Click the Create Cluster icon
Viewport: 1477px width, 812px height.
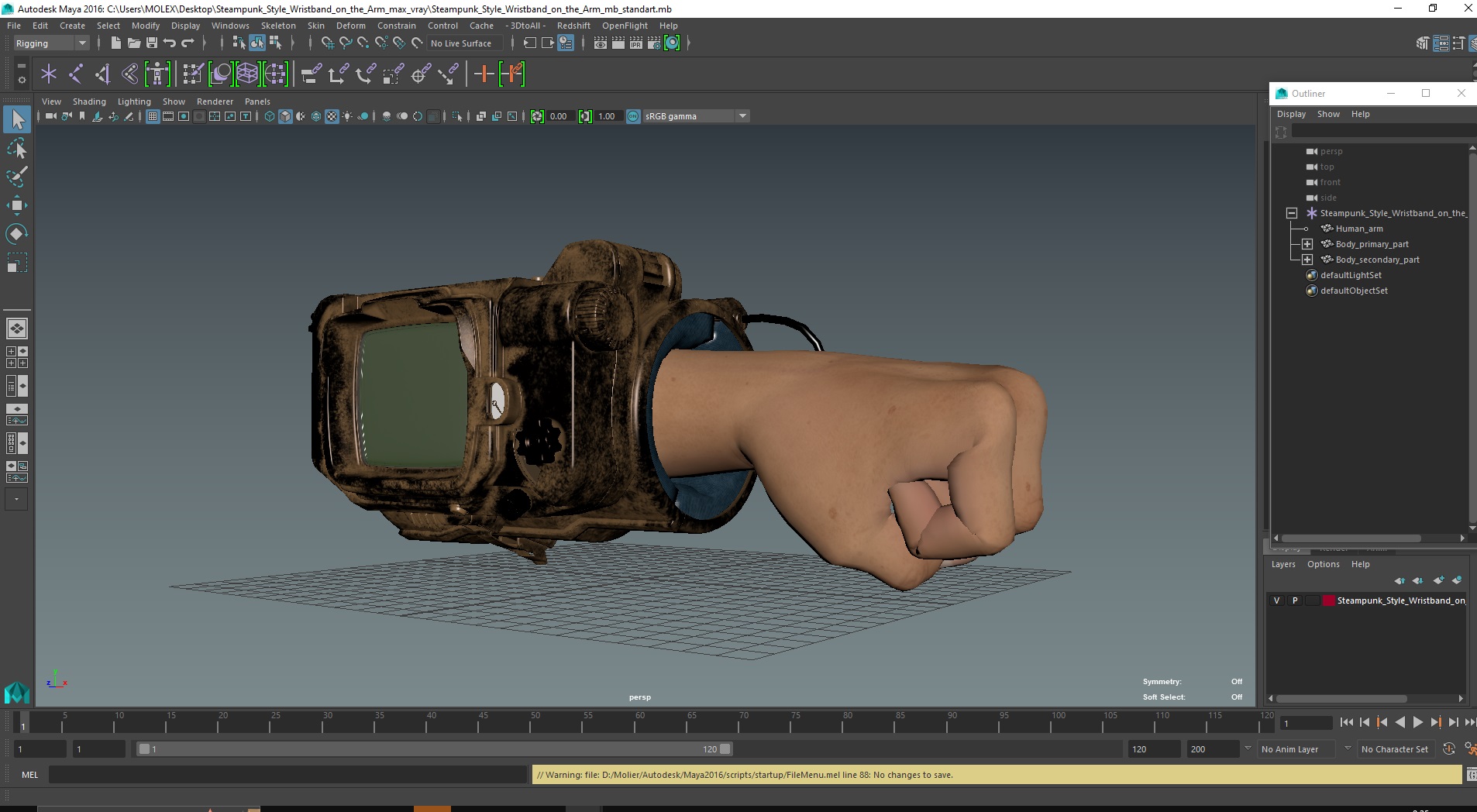274,74
